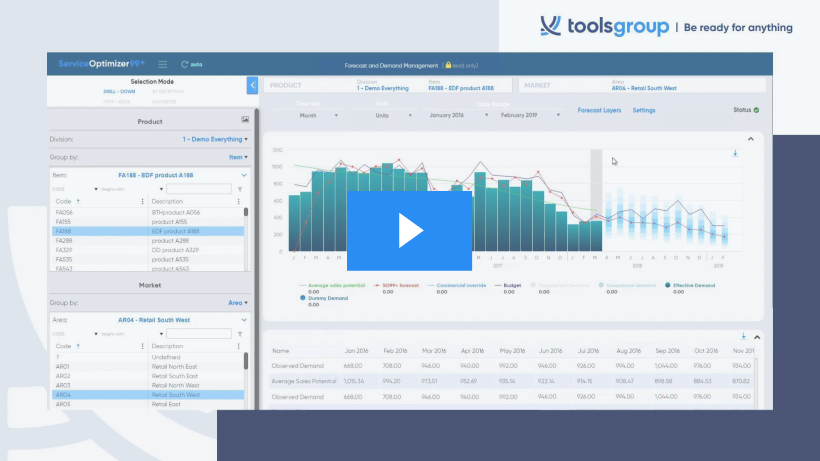Click the Item list filter funnel icon

(x=240, y=189)
